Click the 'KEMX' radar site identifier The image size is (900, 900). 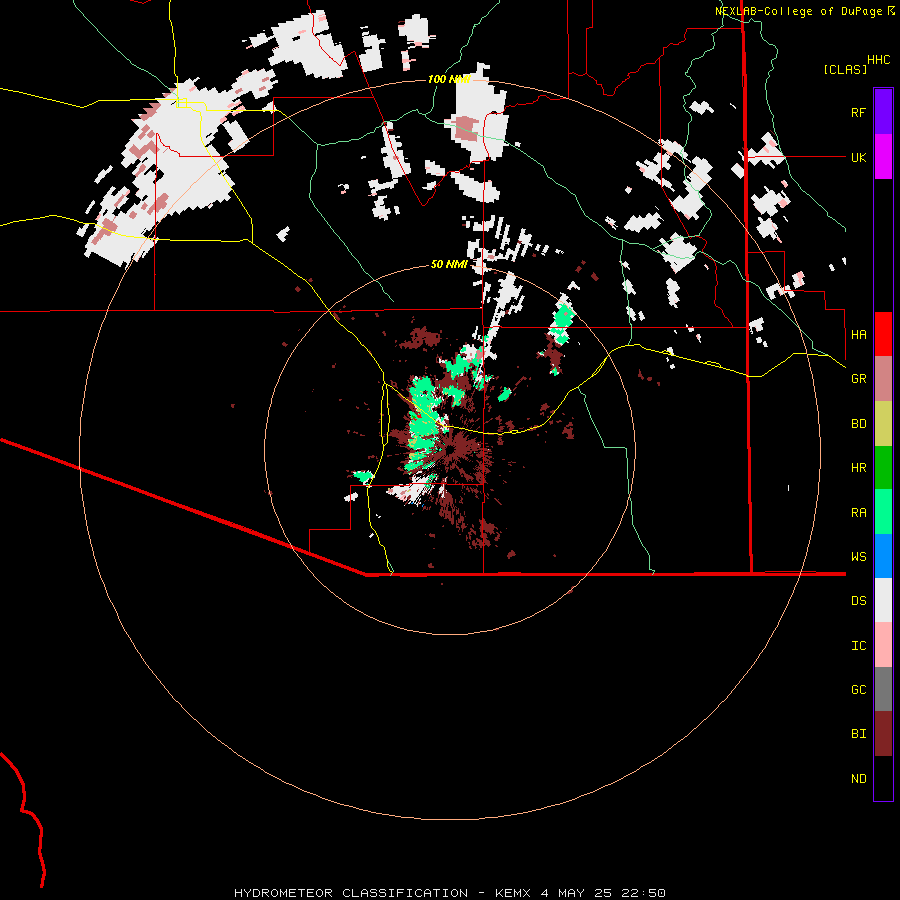[x=513, y=893]
